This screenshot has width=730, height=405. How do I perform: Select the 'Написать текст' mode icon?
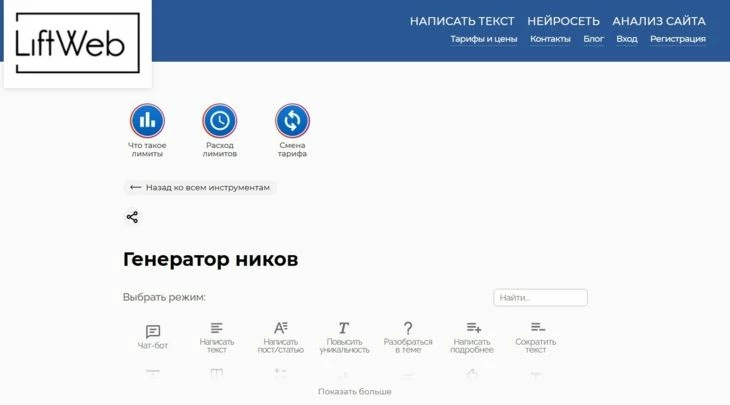[216, 328]
